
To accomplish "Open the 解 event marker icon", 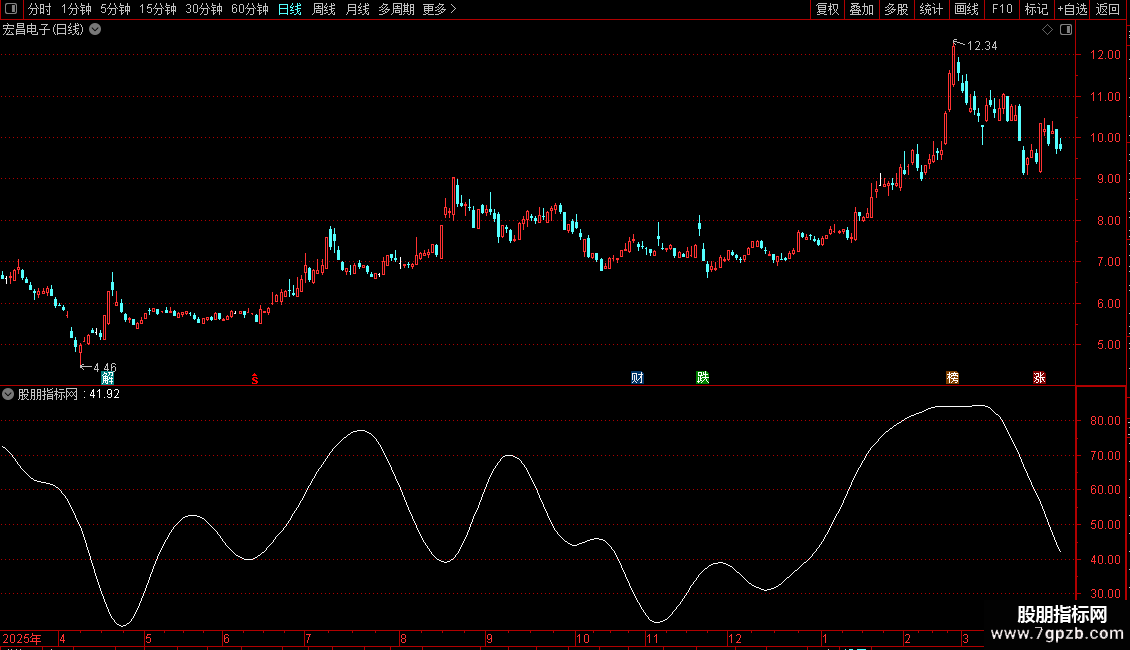I will pyautogui.click(x=108, y=378).
